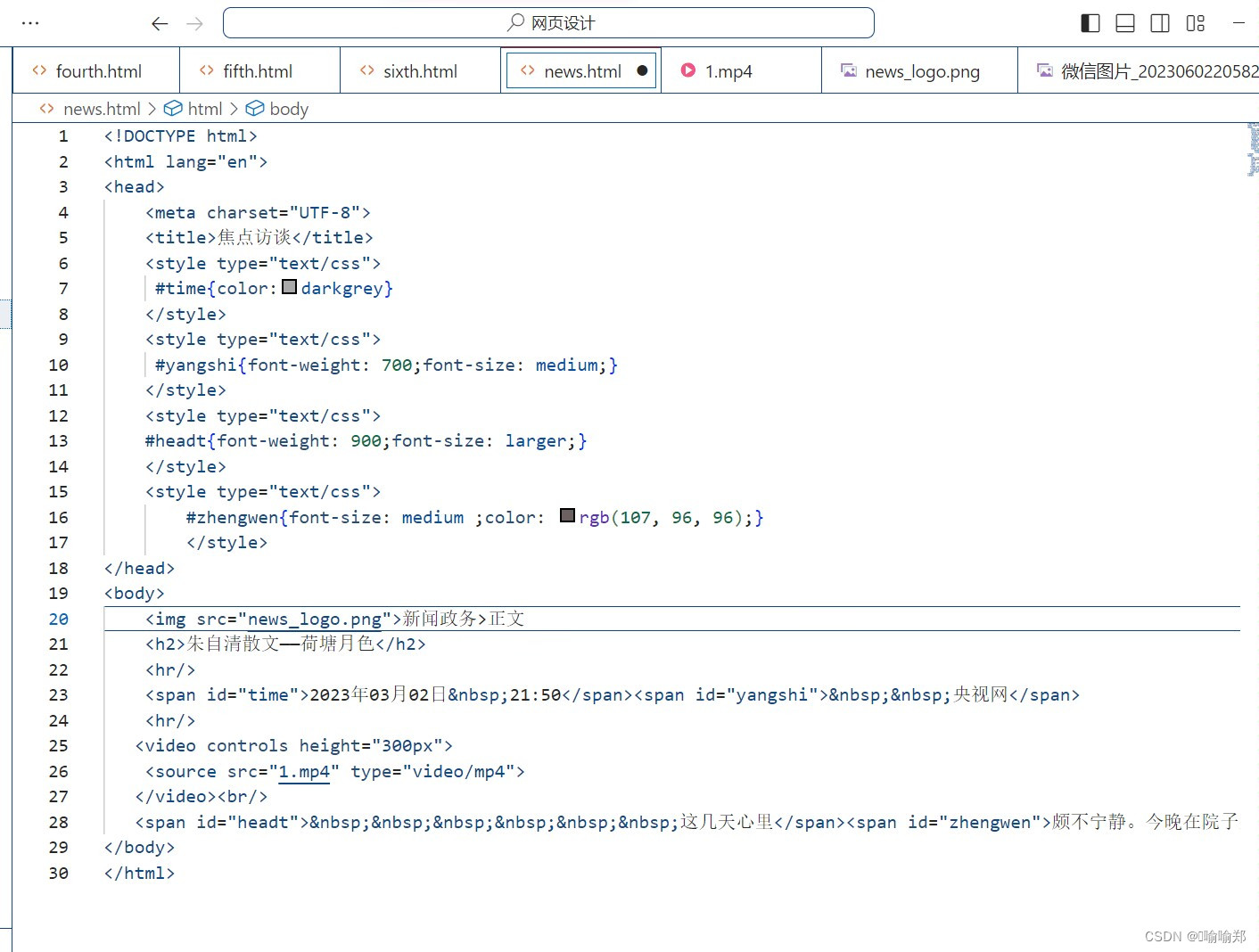Image resolution: width=1259 pixels, height=952 pixels.
Task: Click the body breadcrumb element
Action: [289, 109]
